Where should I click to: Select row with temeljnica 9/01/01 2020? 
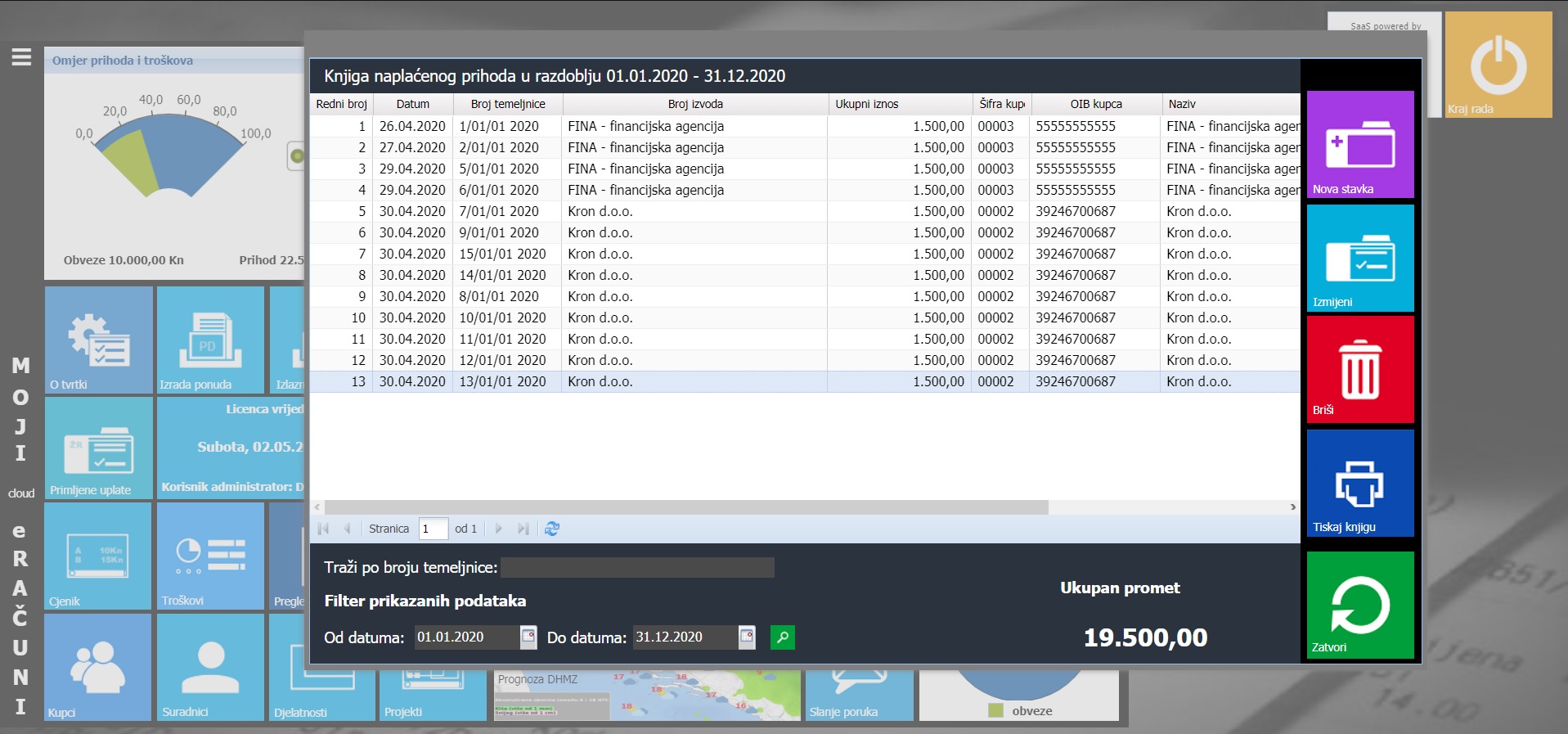(x=805, y=232)
